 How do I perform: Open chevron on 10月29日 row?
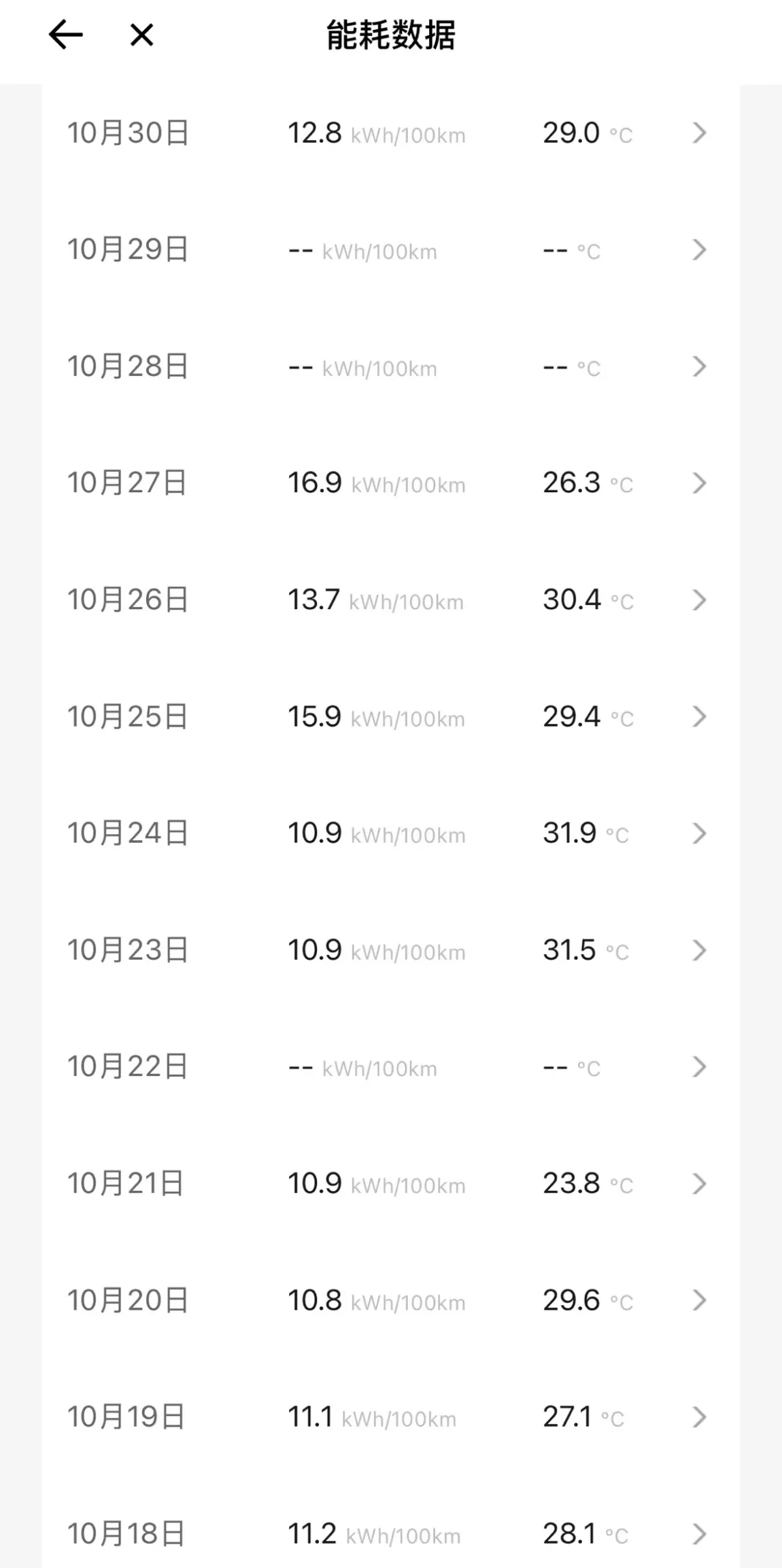click(x=699, y=249)
